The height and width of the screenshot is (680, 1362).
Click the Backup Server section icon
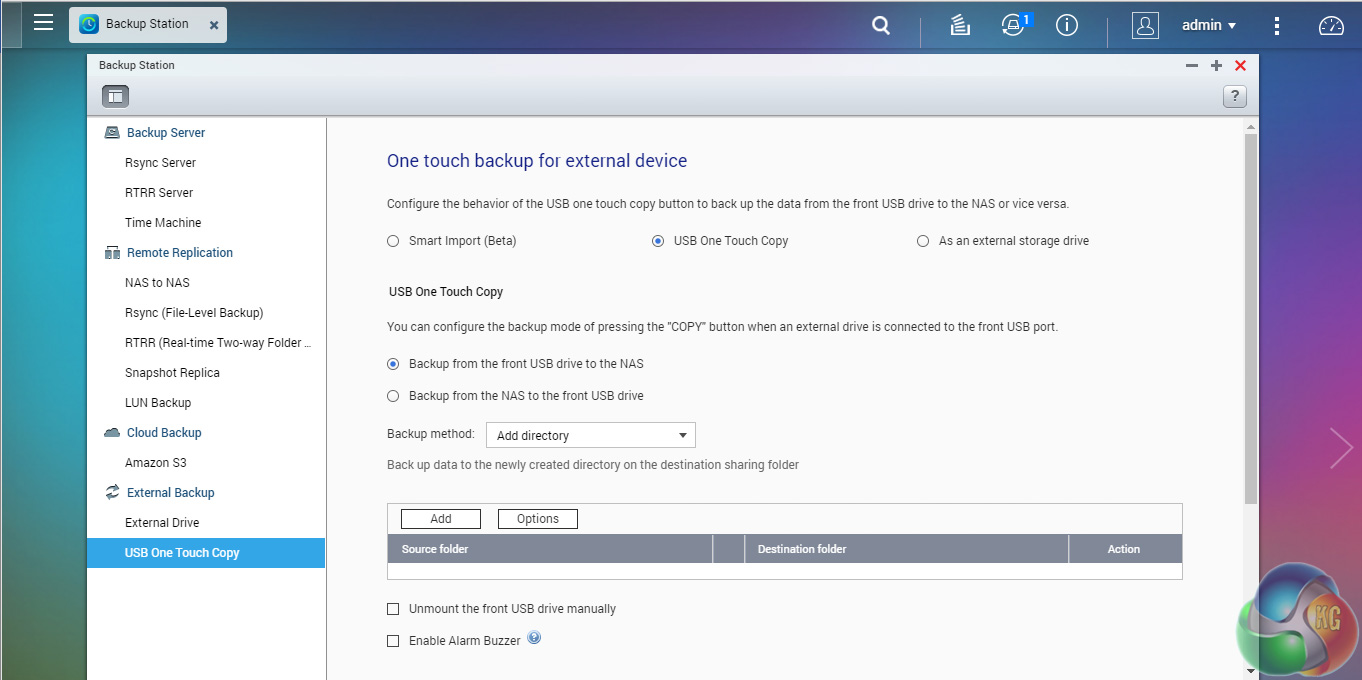click(112, 132)
